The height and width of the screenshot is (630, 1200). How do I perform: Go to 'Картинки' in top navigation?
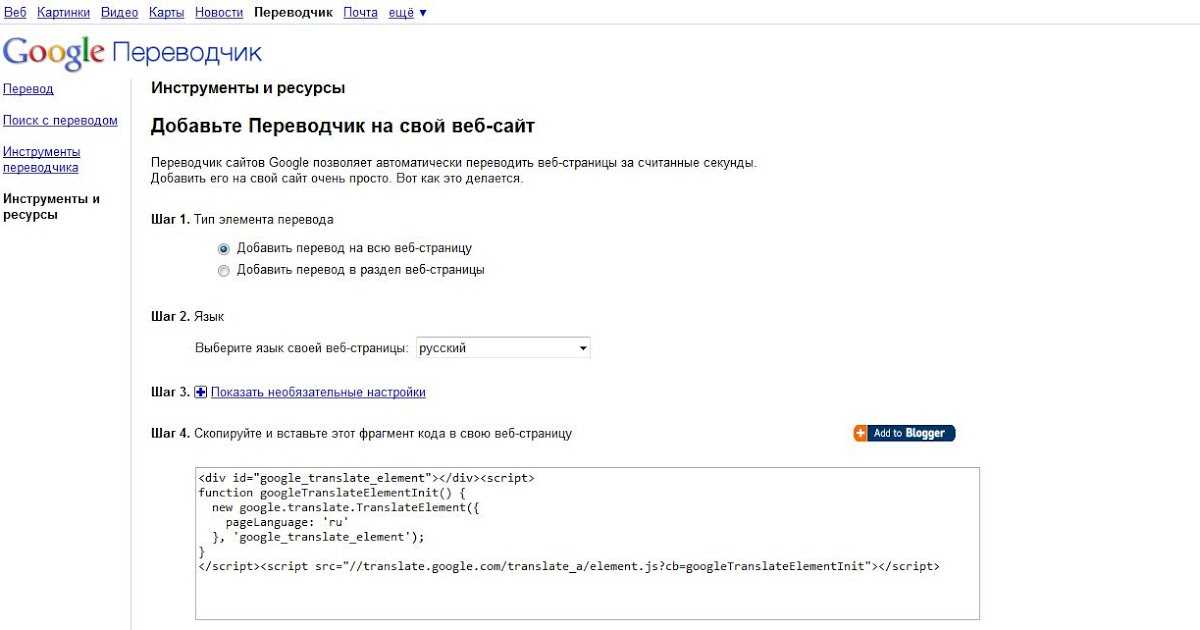click(x=64, y=12)
